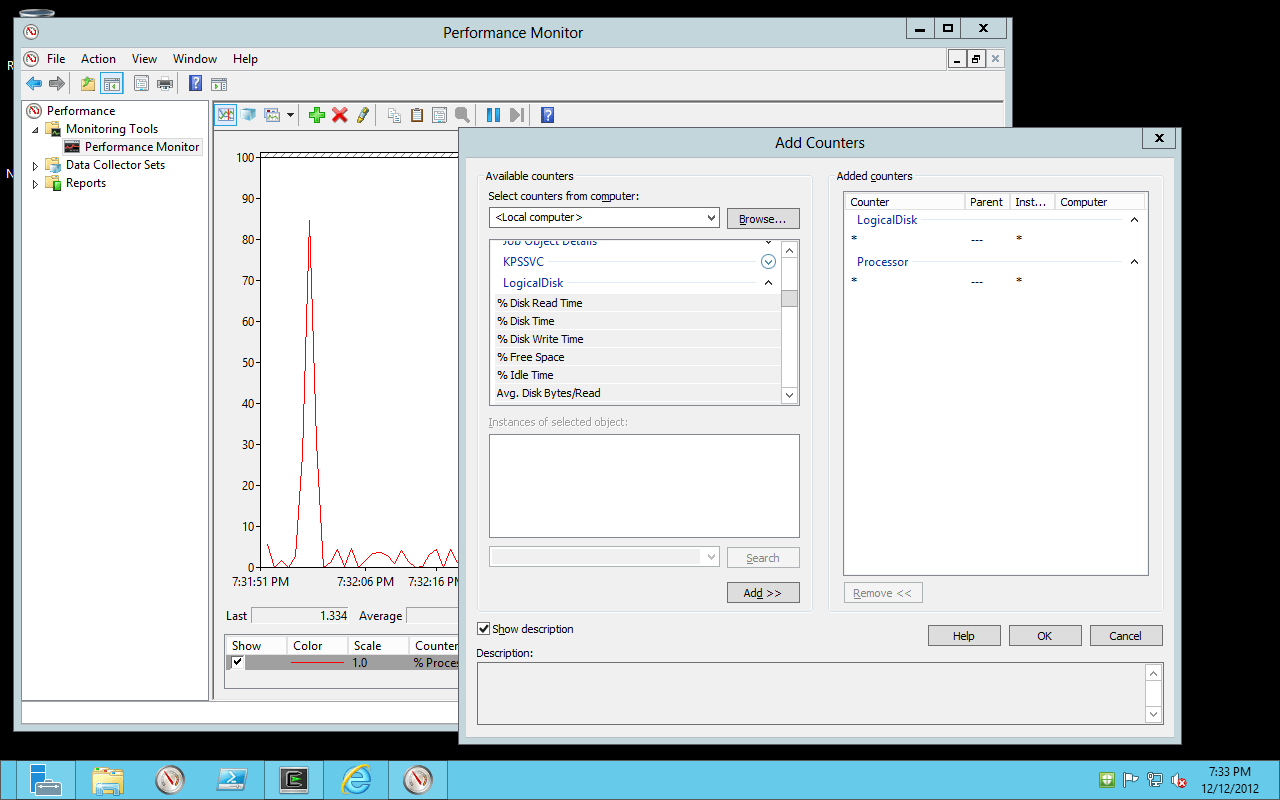This screenshot has width=1280, height=800.
Task: Select % Disk Write Time counter
Action: pos(636,339)
